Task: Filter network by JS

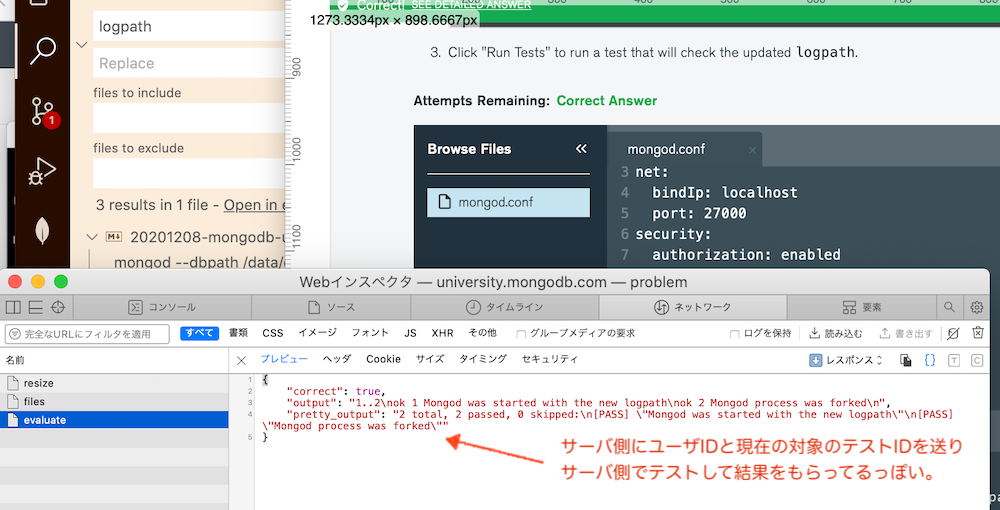Action: click(x=410, y=333)
